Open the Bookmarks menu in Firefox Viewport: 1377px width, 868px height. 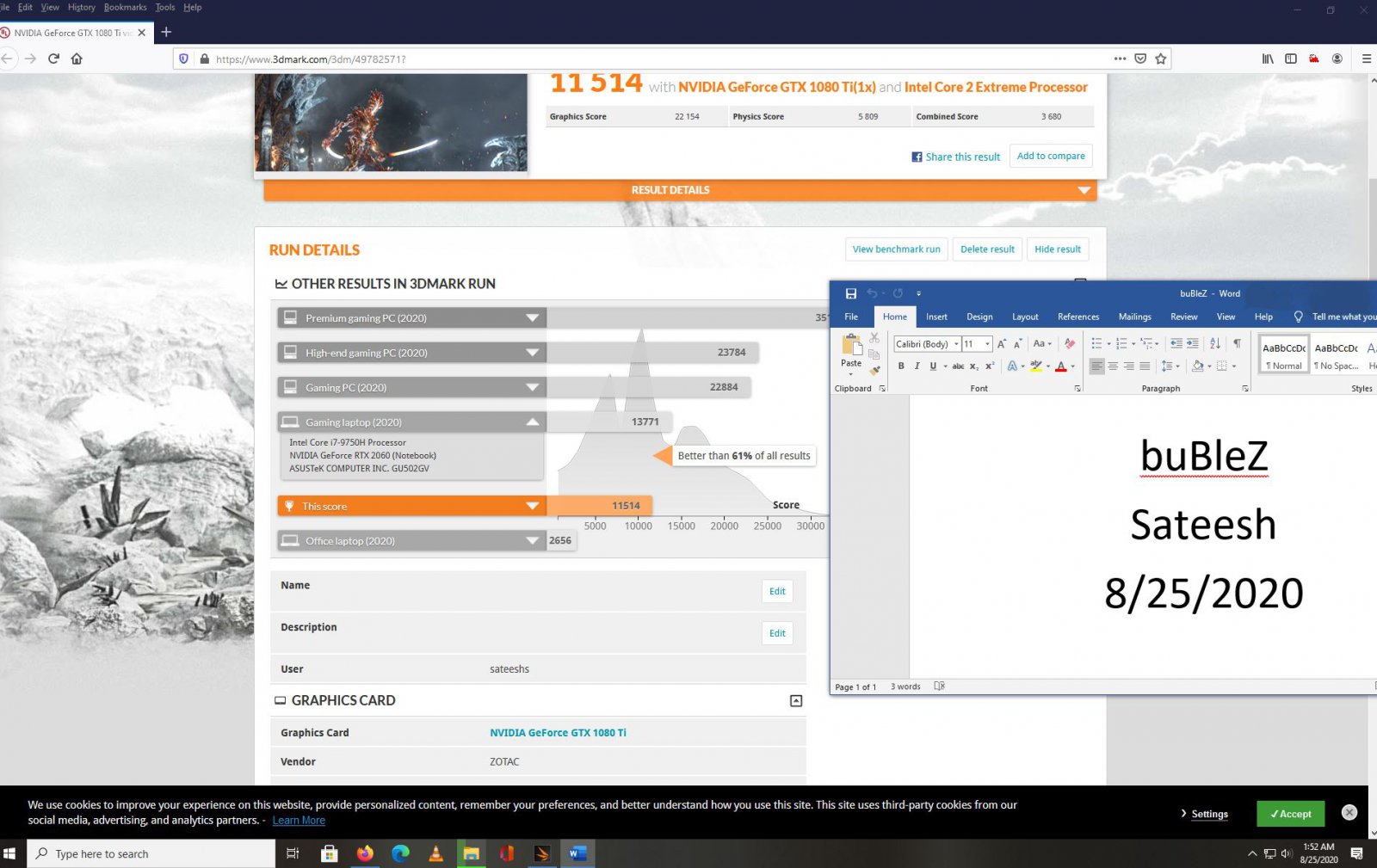click(125, 7)
